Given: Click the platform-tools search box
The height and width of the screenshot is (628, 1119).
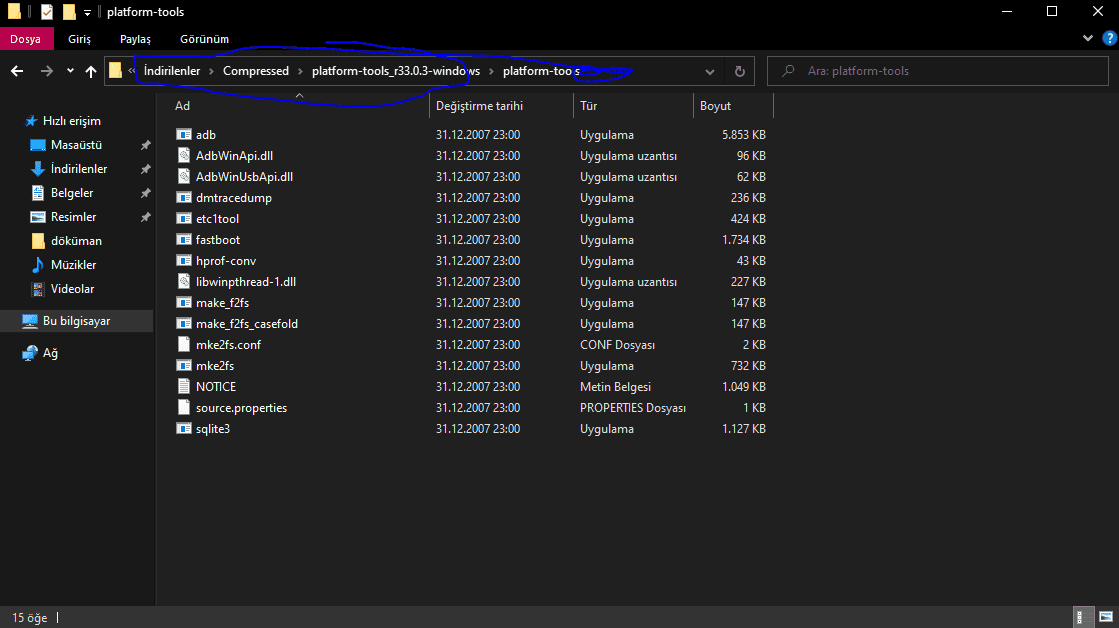Looking at the screenshot, I should coord(940,71).
